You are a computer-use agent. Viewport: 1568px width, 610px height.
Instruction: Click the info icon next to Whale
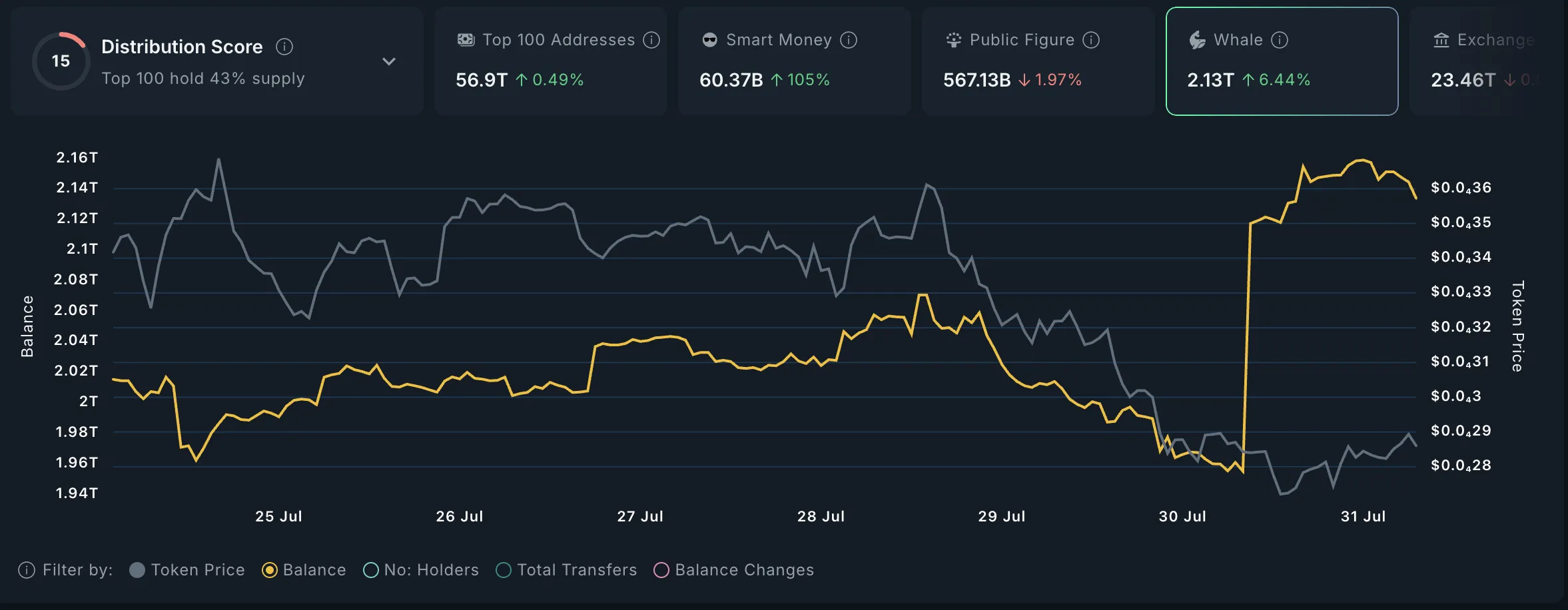click(1280, 40)
